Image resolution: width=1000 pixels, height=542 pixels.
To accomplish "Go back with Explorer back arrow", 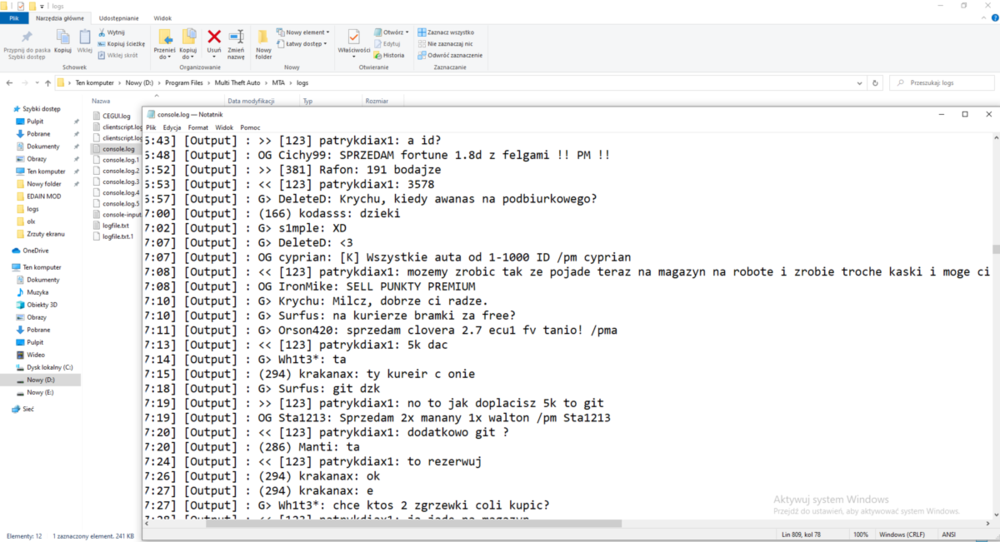I will coord(10,83).
